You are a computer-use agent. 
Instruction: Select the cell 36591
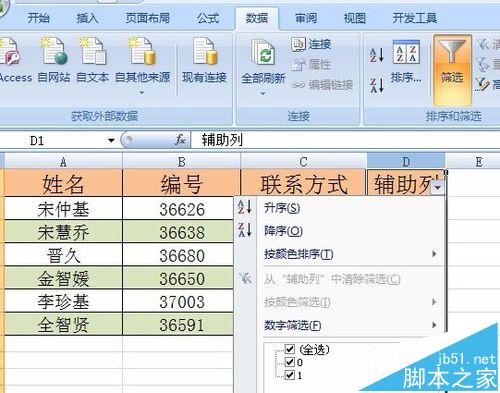click(x=179, y=324)
